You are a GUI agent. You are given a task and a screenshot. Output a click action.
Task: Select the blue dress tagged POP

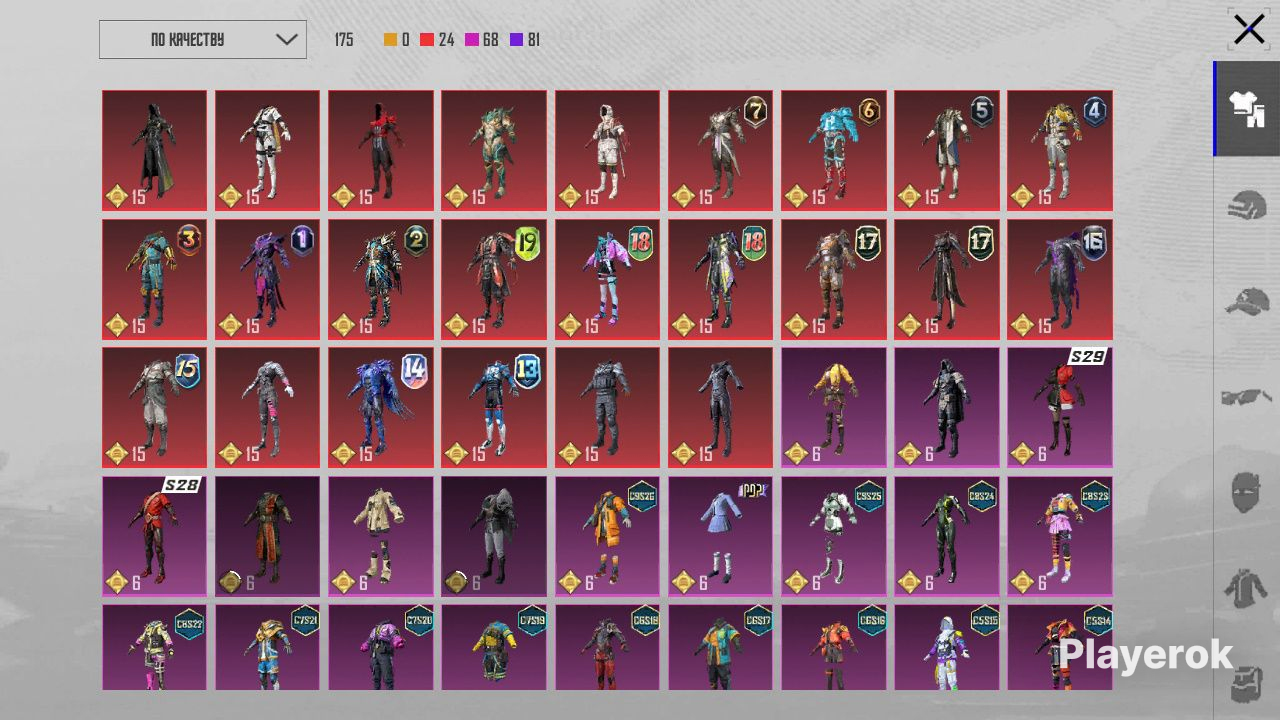(x=720, y=536)
